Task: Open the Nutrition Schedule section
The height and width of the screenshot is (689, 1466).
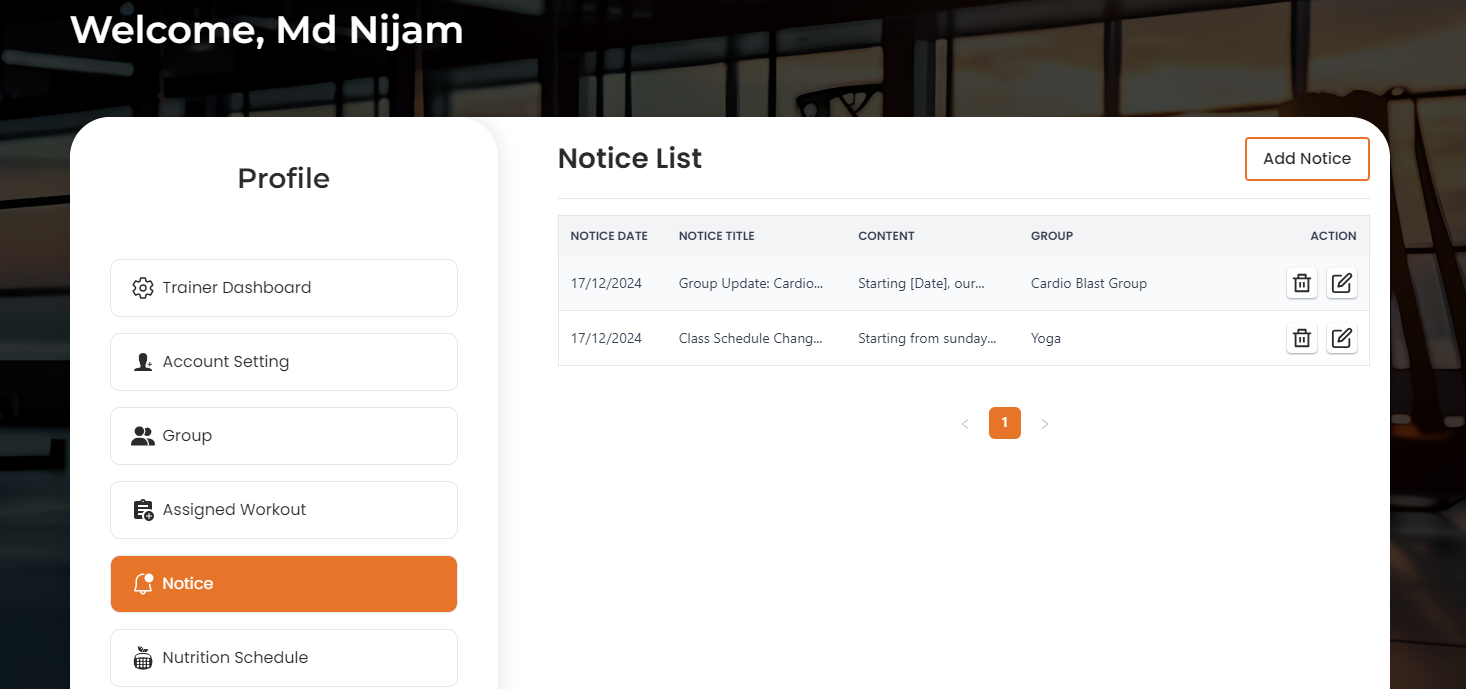Action: (x=284, y=658)
